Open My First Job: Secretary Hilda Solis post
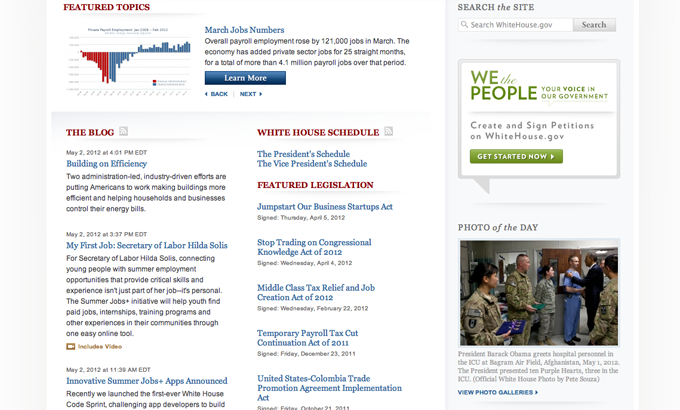Viewport: 680px width, 410px height. [147, 245]
